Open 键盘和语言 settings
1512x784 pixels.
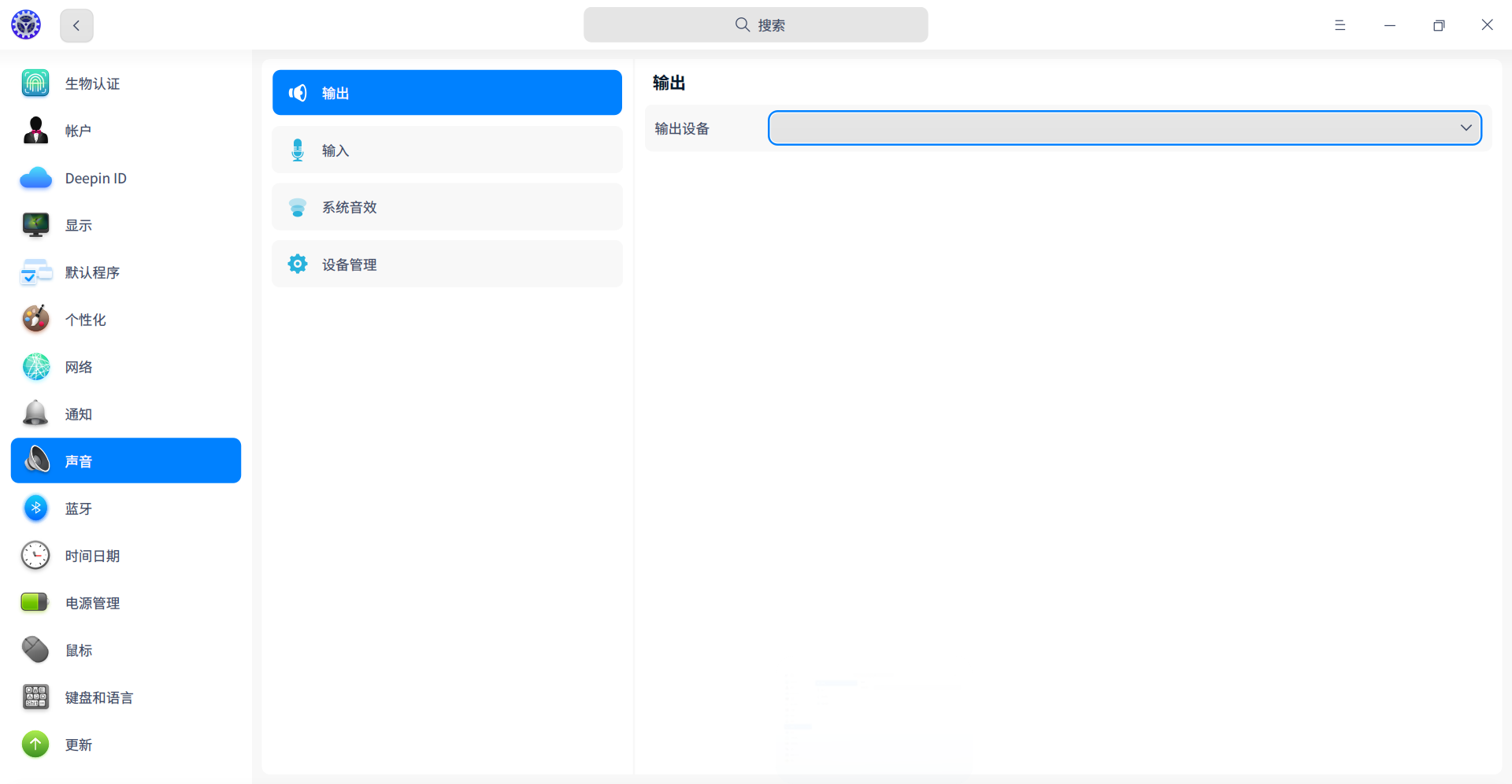(x=126, y=697)
